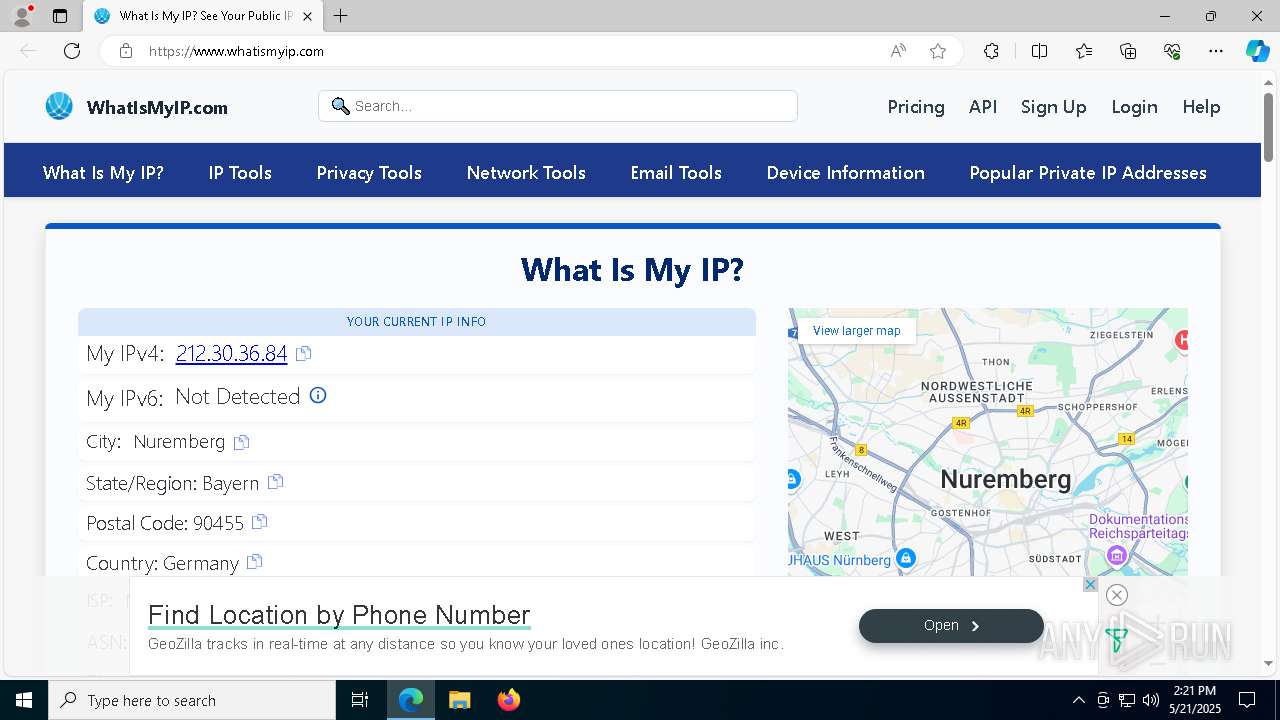
Task: Click the Sign Up link
Action: point(1053,107)
